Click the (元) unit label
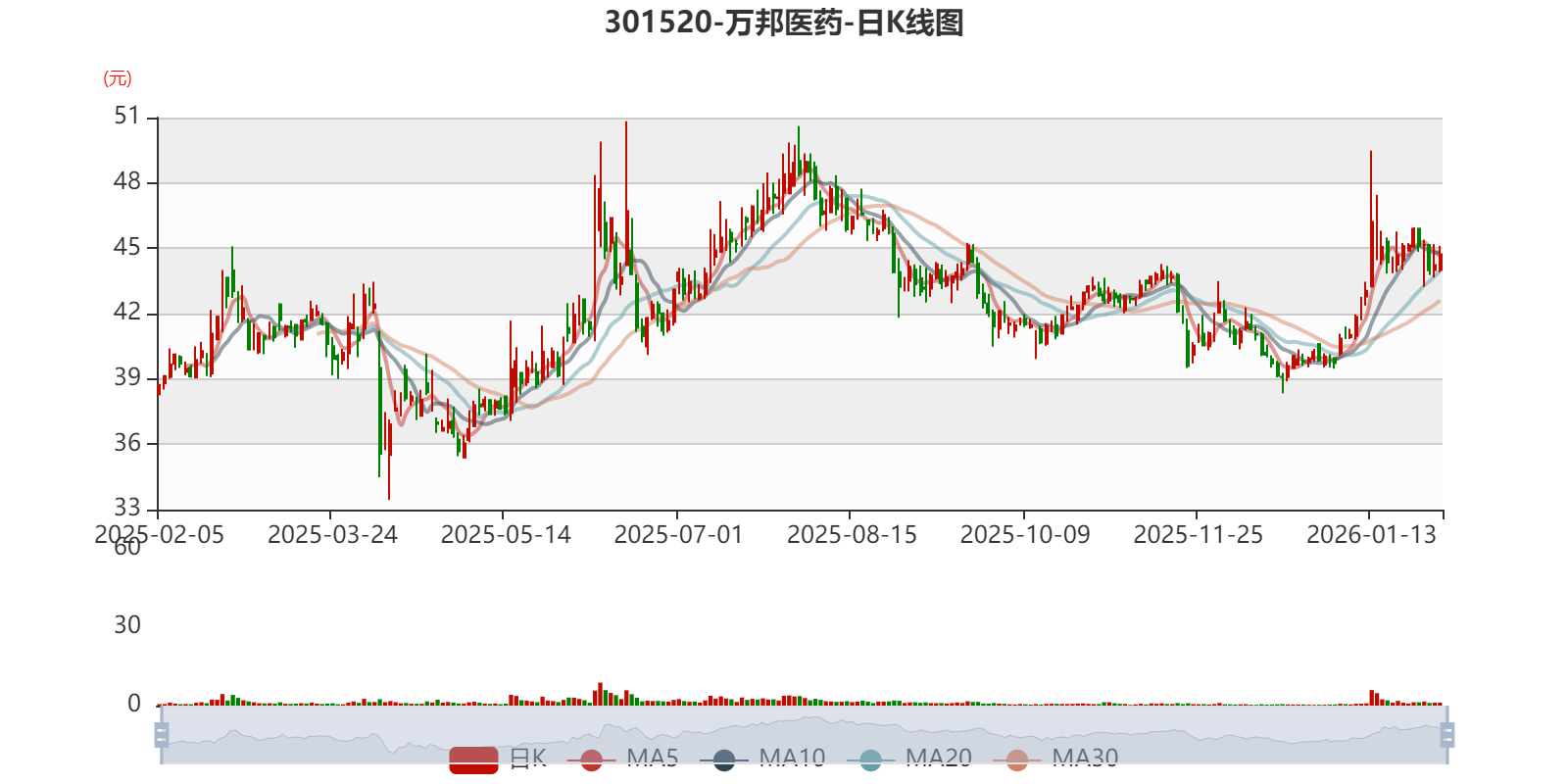 118,78
